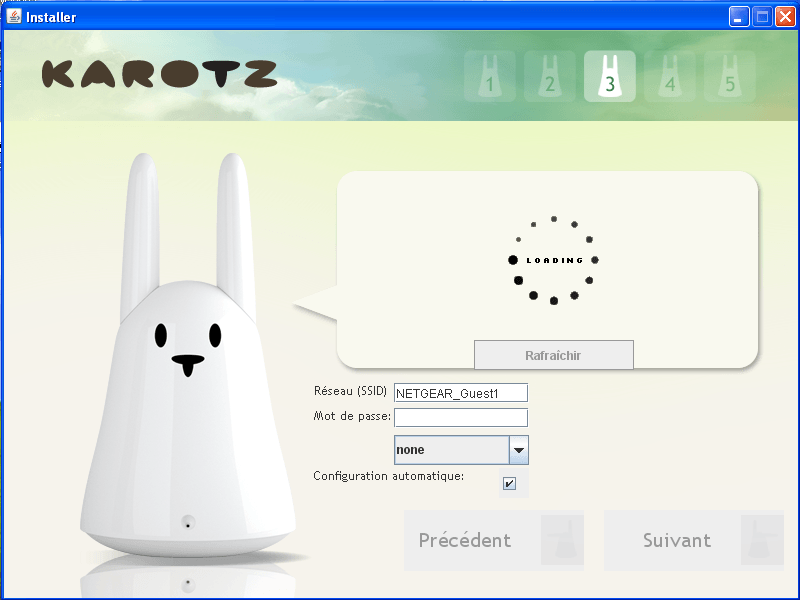Proceed with the Suivant button

pos(694,540)
